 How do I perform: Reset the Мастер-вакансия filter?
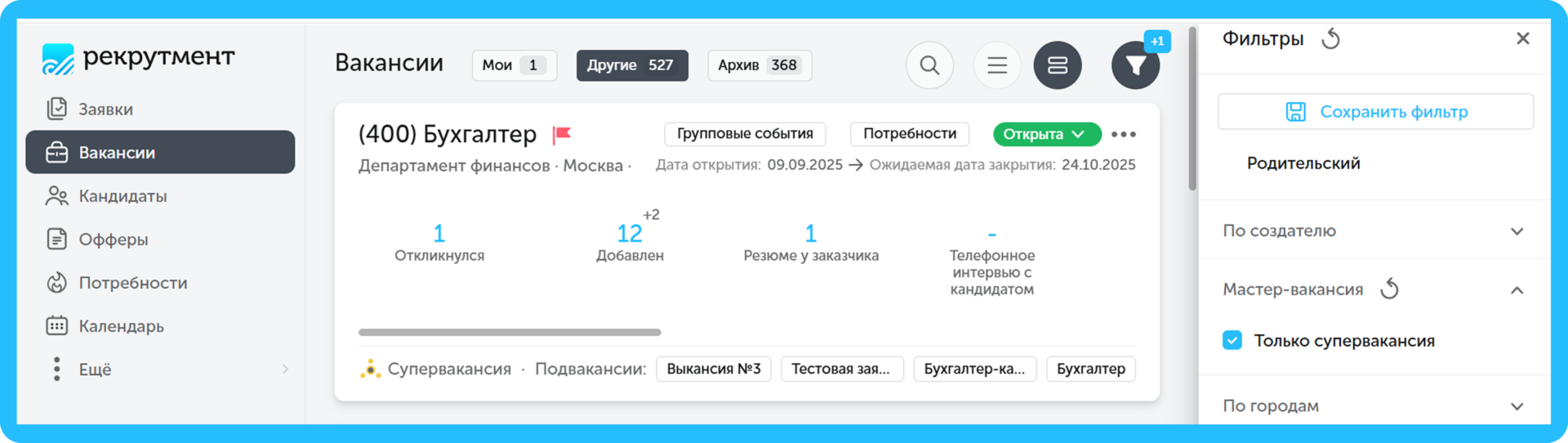tap(1389, 290)
